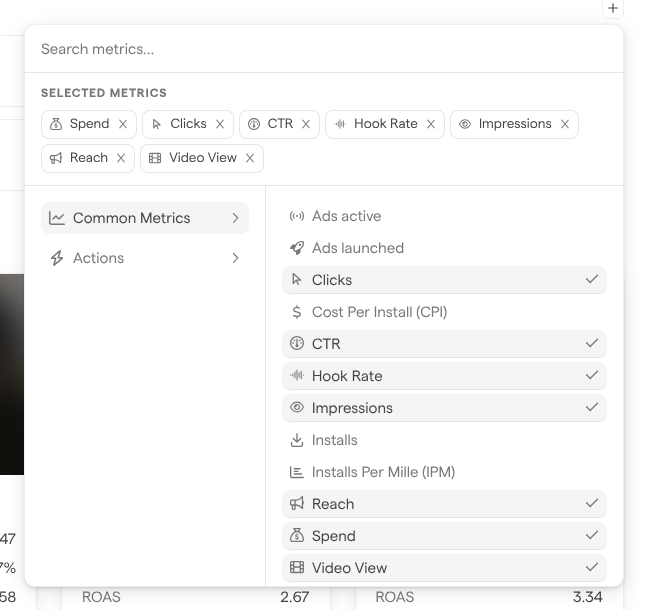Click the megaphone icon in Reach list row
The width and height of the screenshot is (648, 610).
(297, 503)
